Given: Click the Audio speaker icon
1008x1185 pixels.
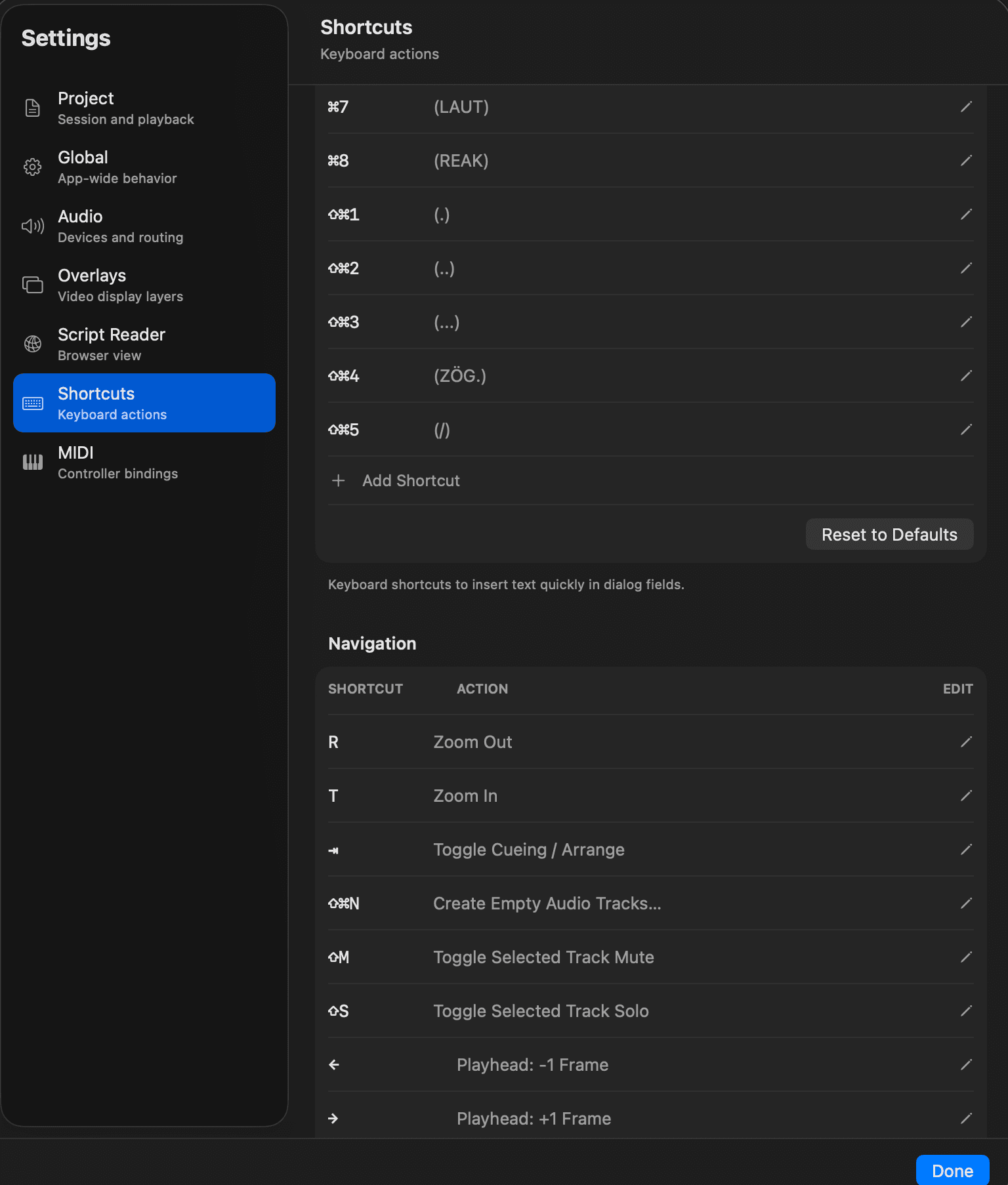Looking at the screenshot, I should (33, 226).
